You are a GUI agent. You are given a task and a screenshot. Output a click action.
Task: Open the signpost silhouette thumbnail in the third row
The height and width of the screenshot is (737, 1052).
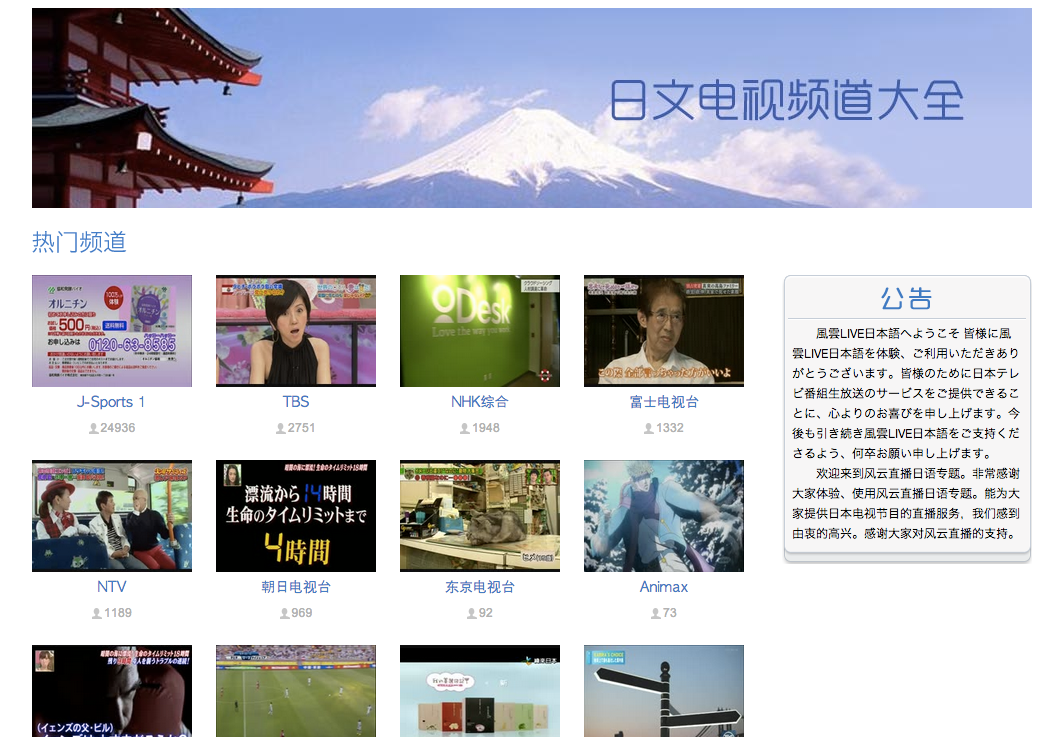click(x=664, y=691)
